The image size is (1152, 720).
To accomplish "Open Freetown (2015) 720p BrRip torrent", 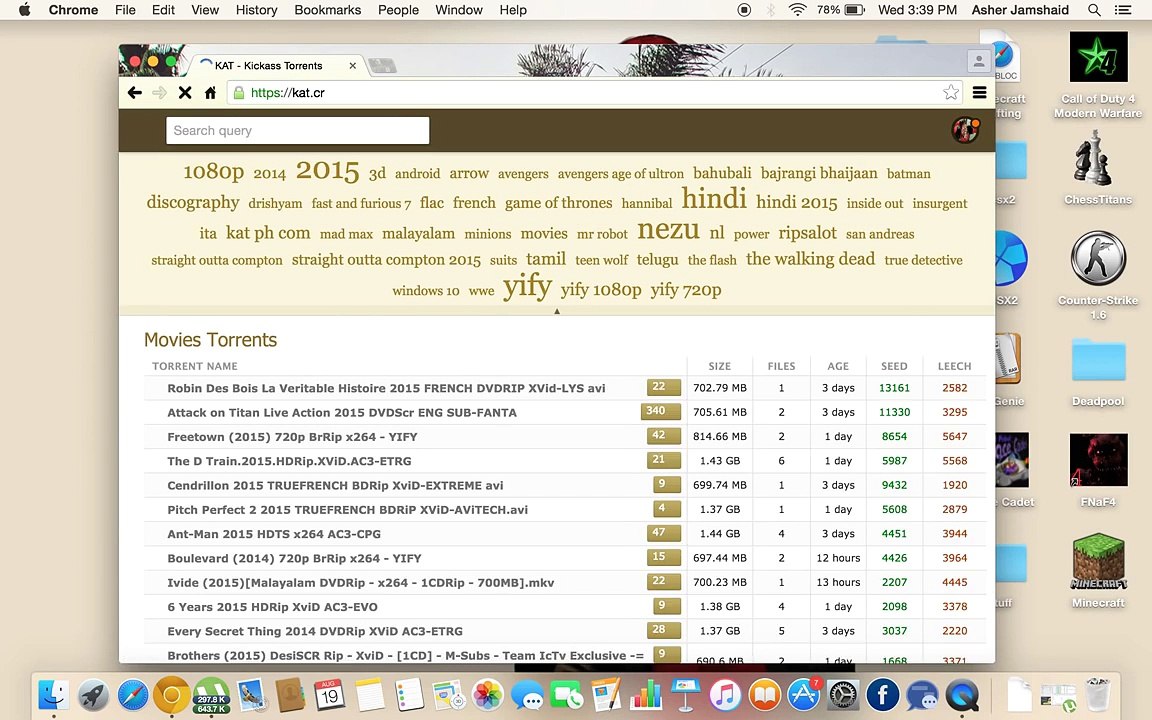I will pyautogui.click(x=292, y=436).
